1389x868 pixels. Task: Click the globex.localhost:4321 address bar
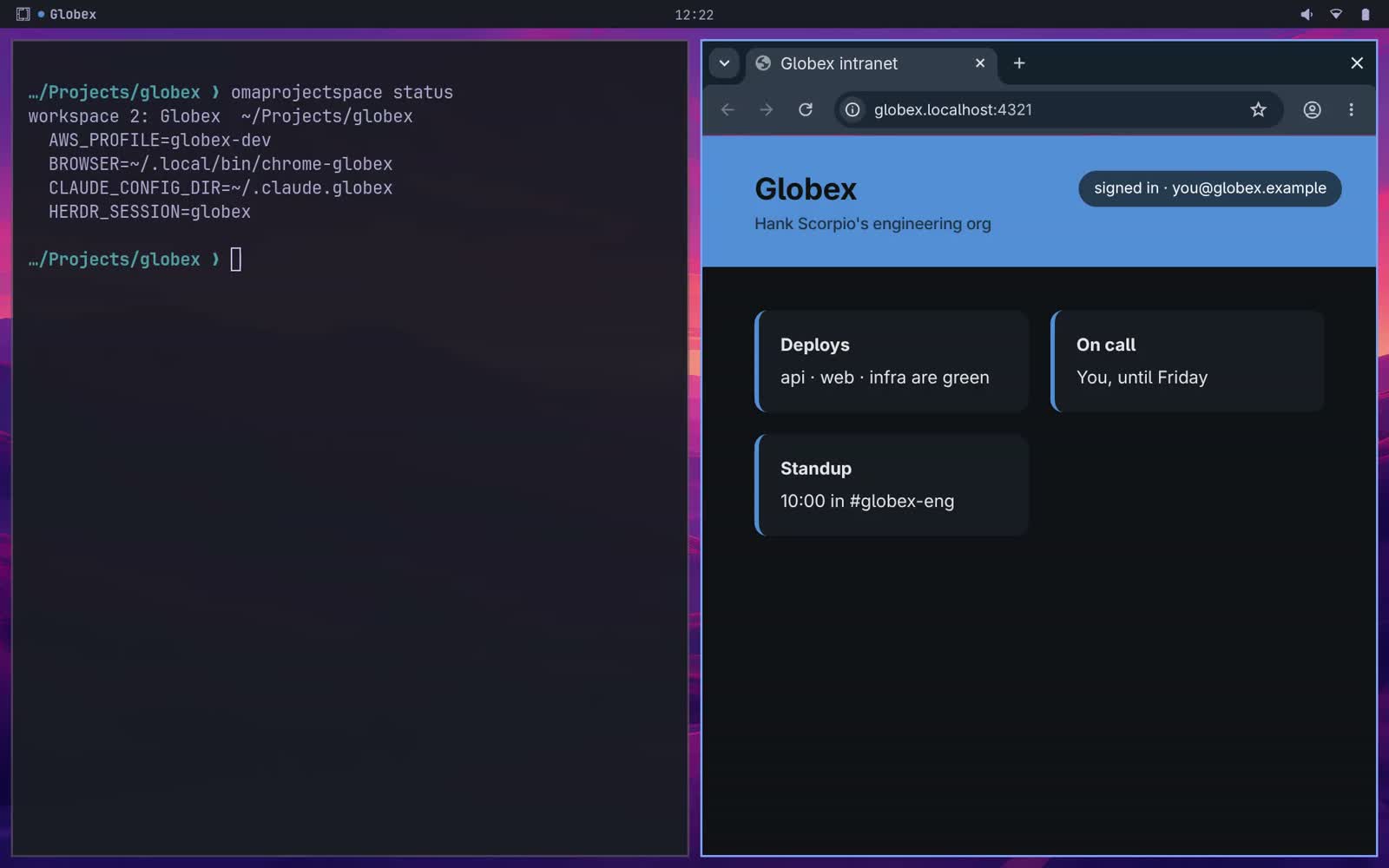(x=1058, y=109)
